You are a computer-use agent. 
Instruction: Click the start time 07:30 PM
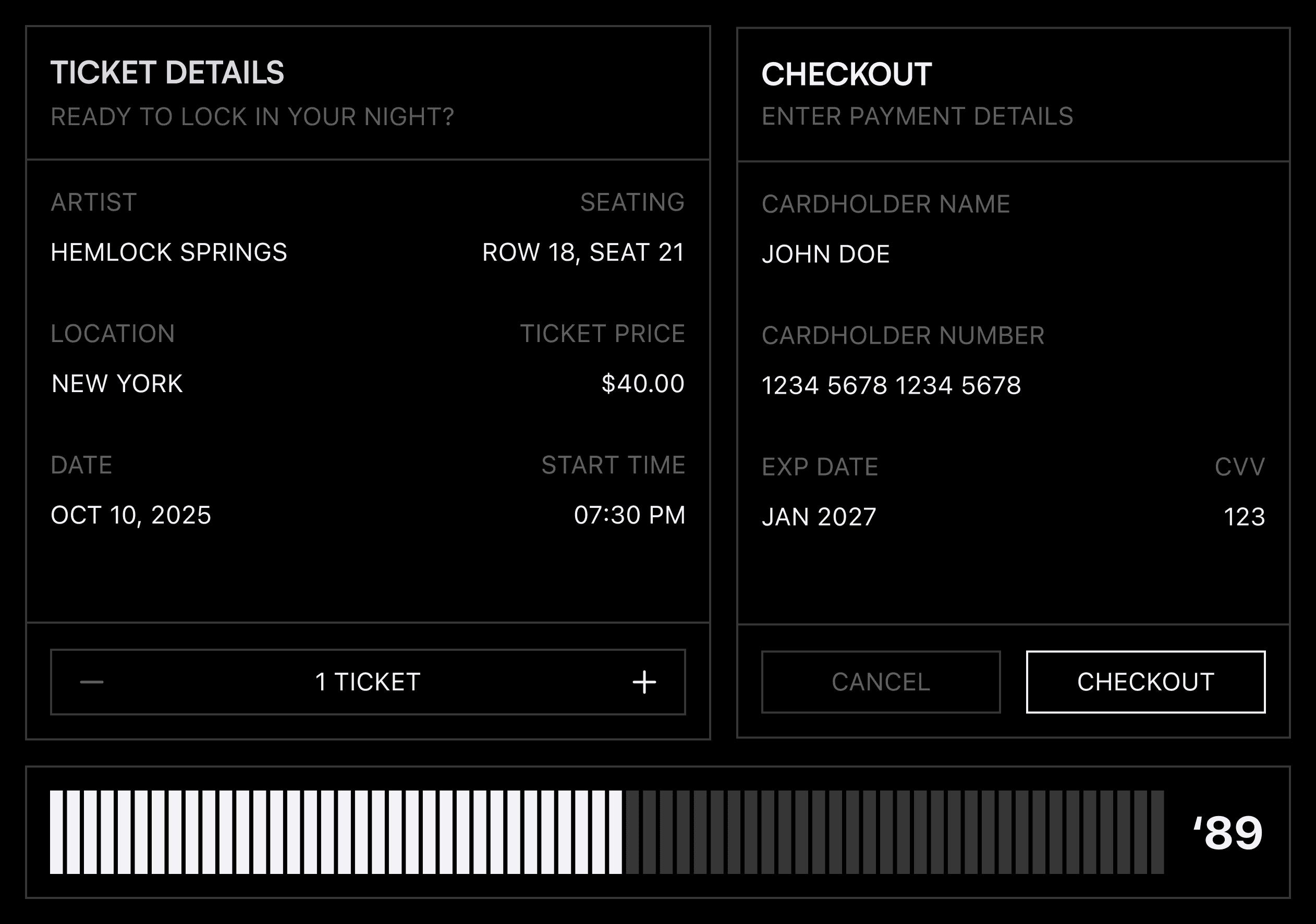(x=629, y=515)
